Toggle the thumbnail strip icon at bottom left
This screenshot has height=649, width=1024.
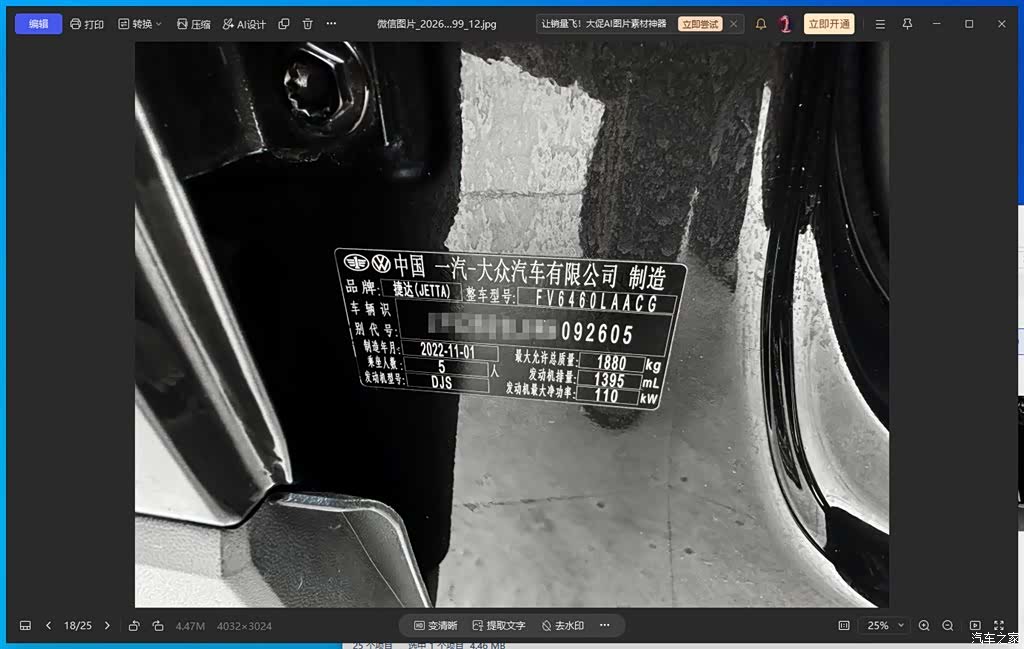[x=25, y=625]
